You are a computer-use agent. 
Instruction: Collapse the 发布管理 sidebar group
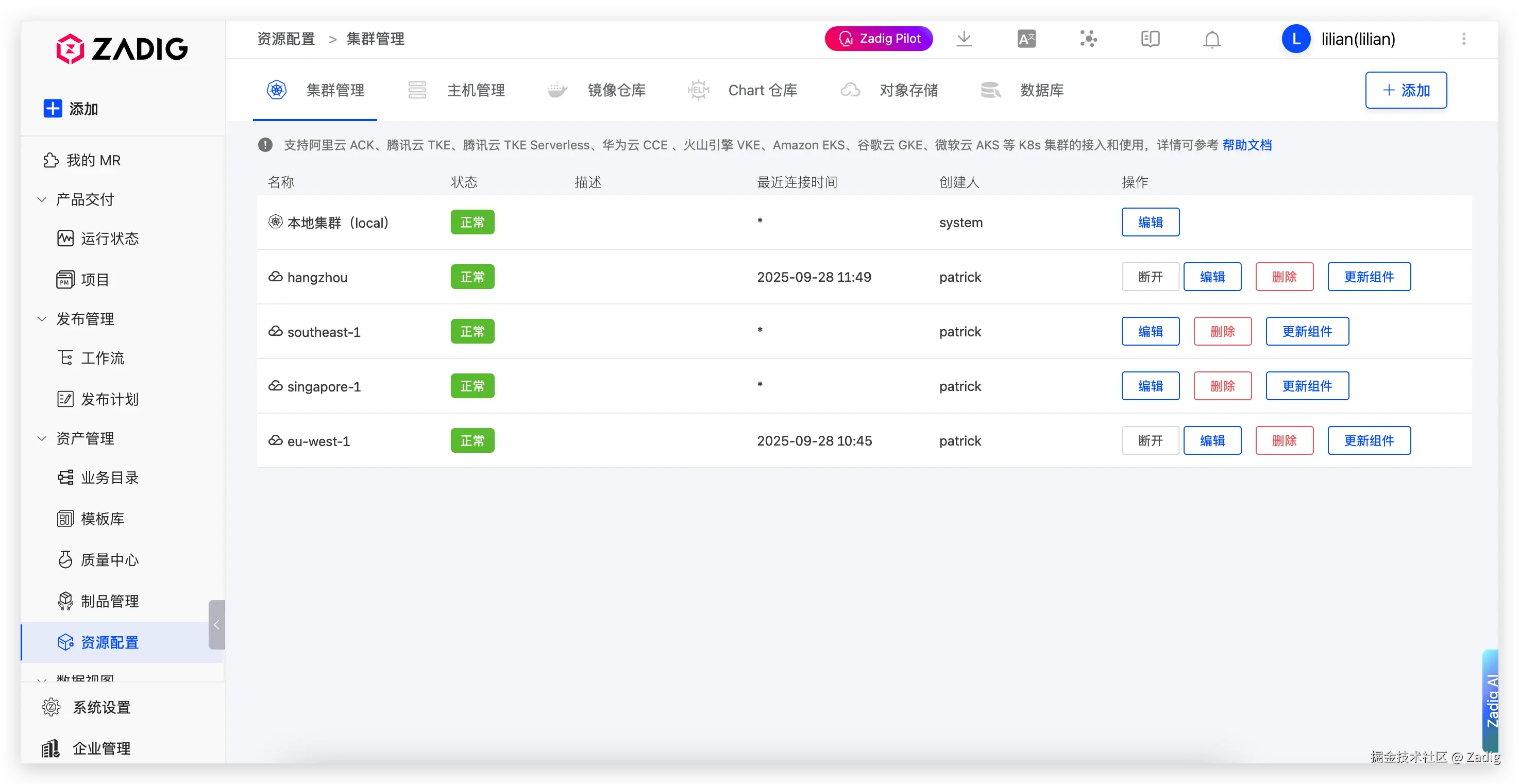click(x=42, y=319)
